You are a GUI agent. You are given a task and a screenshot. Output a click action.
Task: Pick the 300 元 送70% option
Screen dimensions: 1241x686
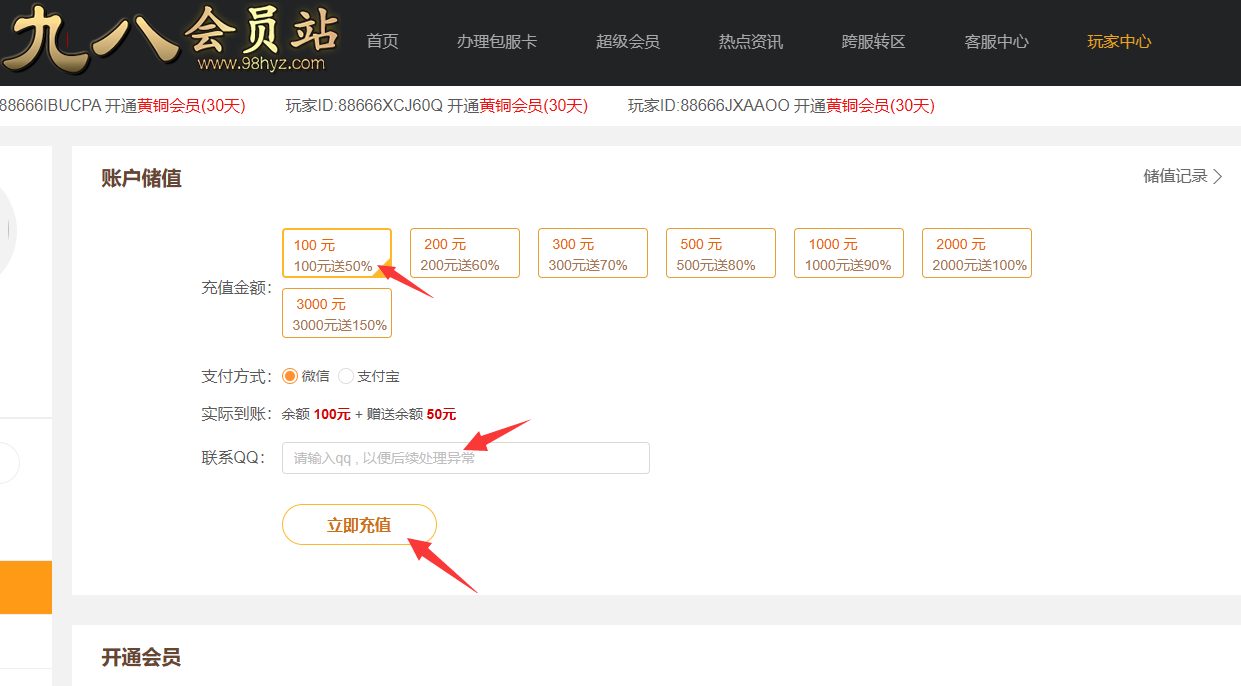(x=592, y=254)
